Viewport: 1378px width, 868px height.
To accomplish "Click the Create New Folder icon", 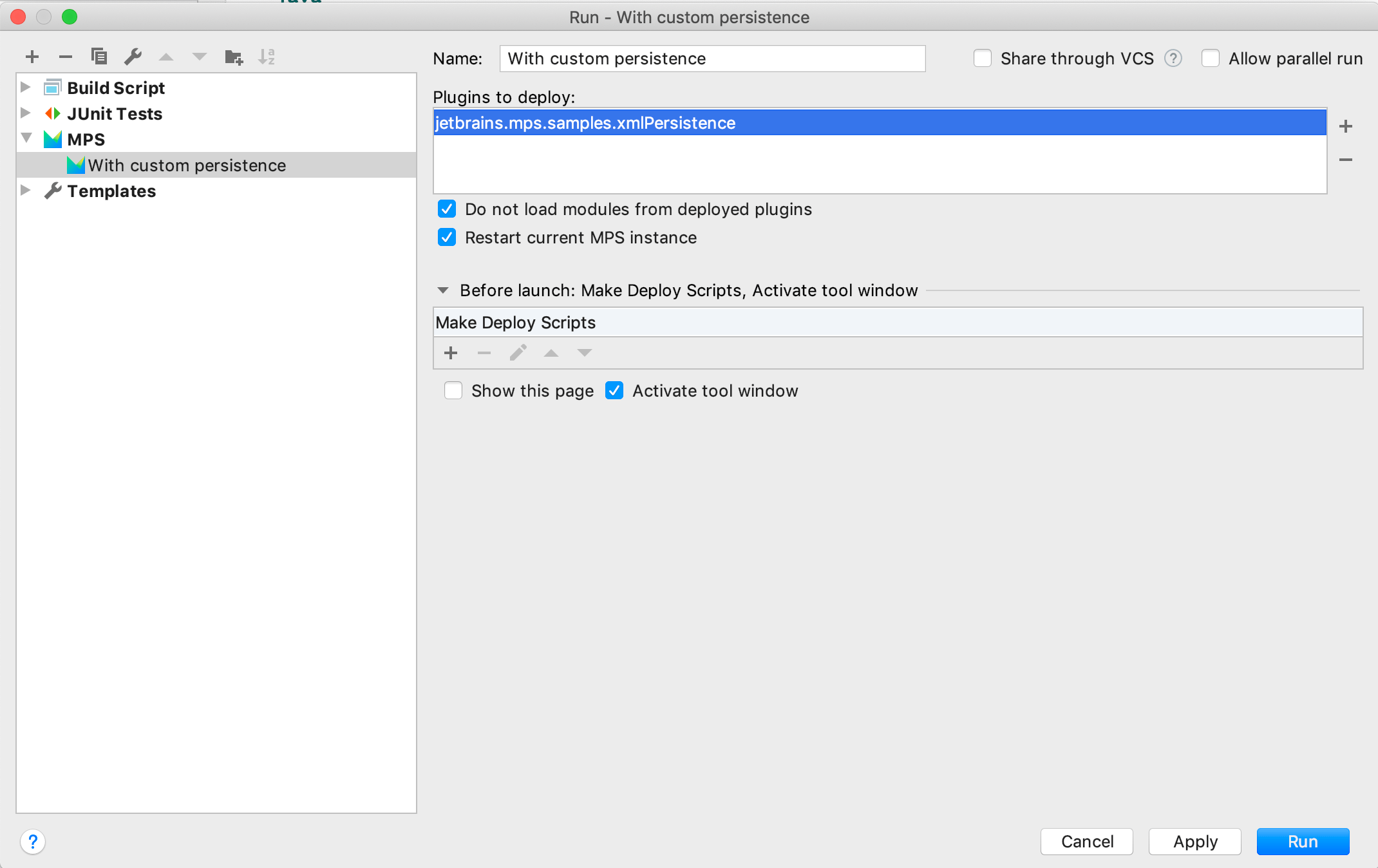I will 233,57.
